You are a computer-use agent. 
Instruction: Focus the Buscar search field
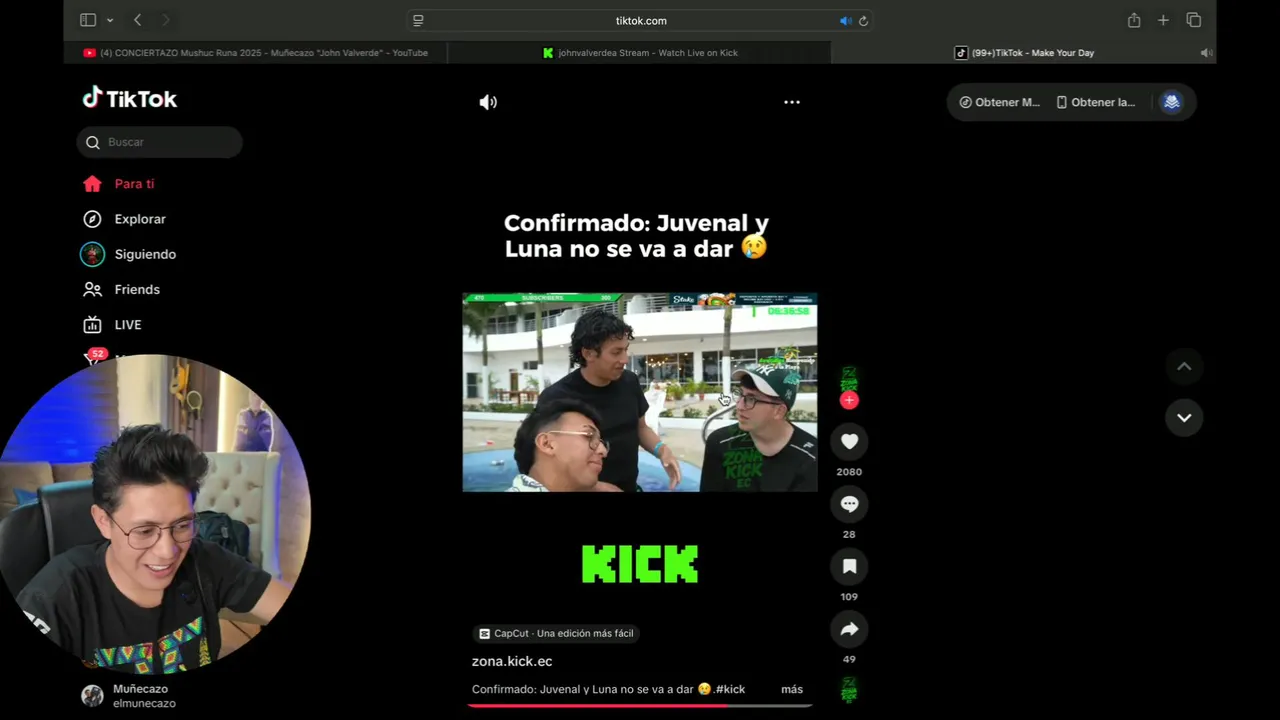[x=160, y=142]
